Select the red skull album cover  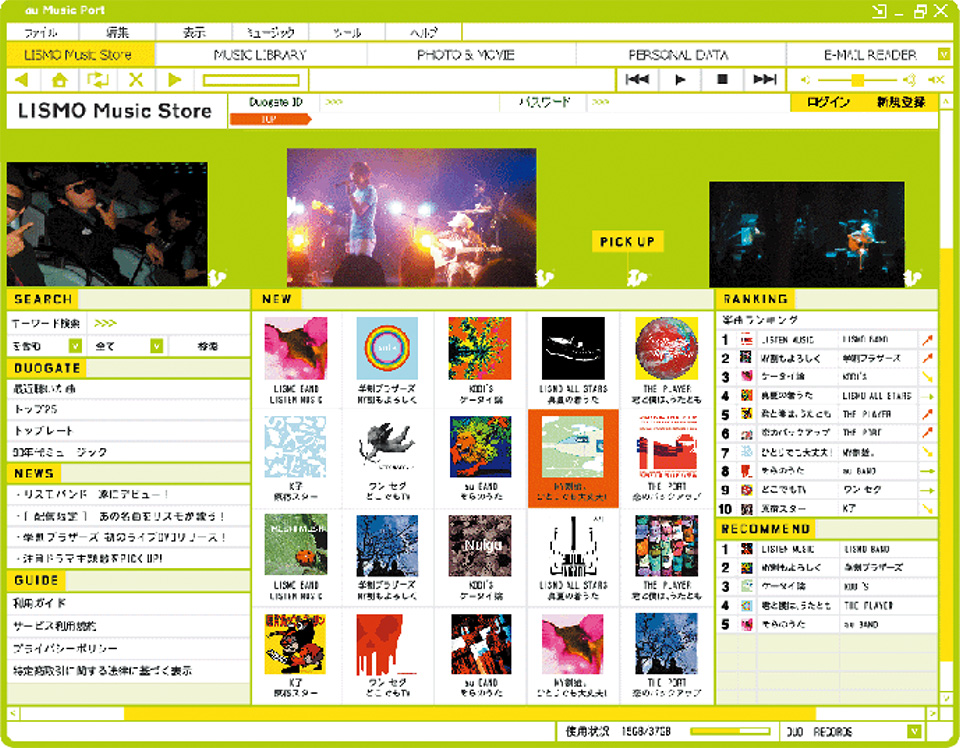click(x=387, y=644)
